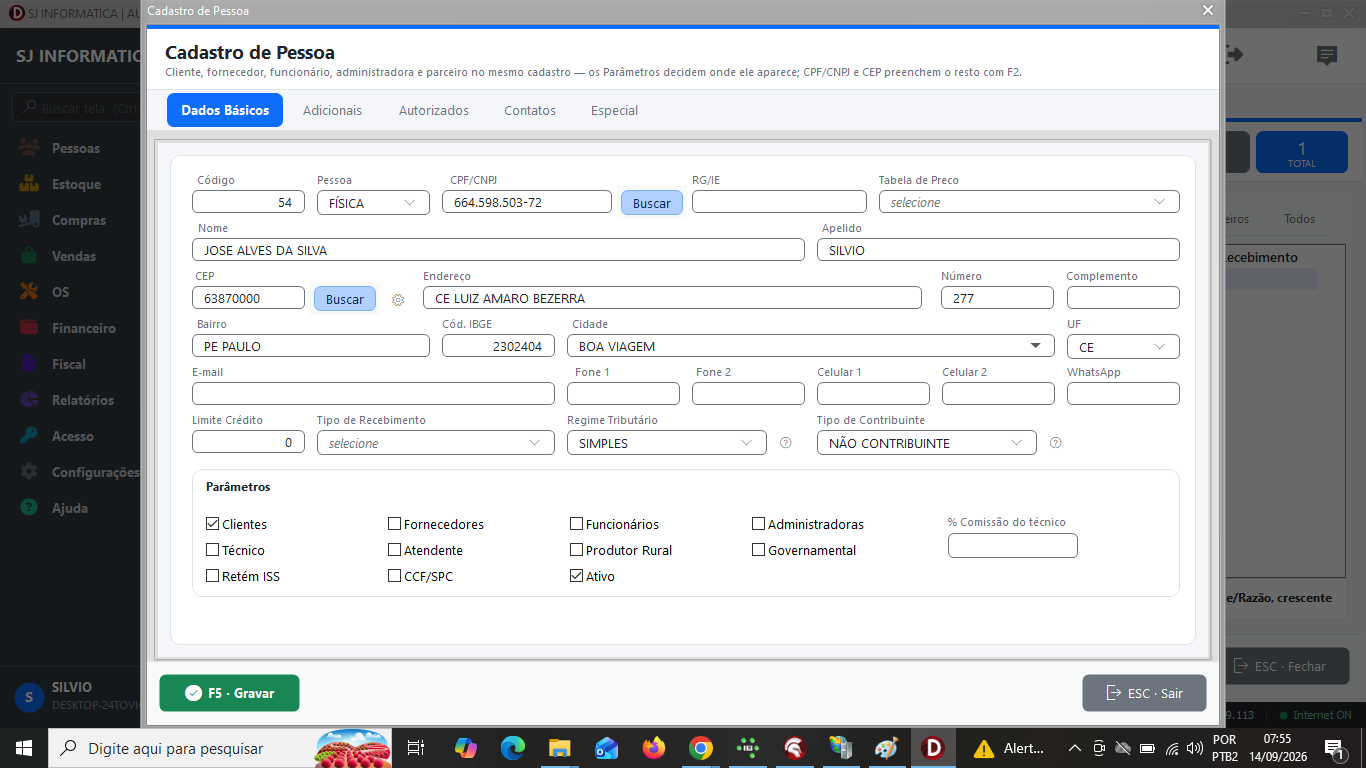Select the Especial tab

pyautogui.click(x=614, y=110)
